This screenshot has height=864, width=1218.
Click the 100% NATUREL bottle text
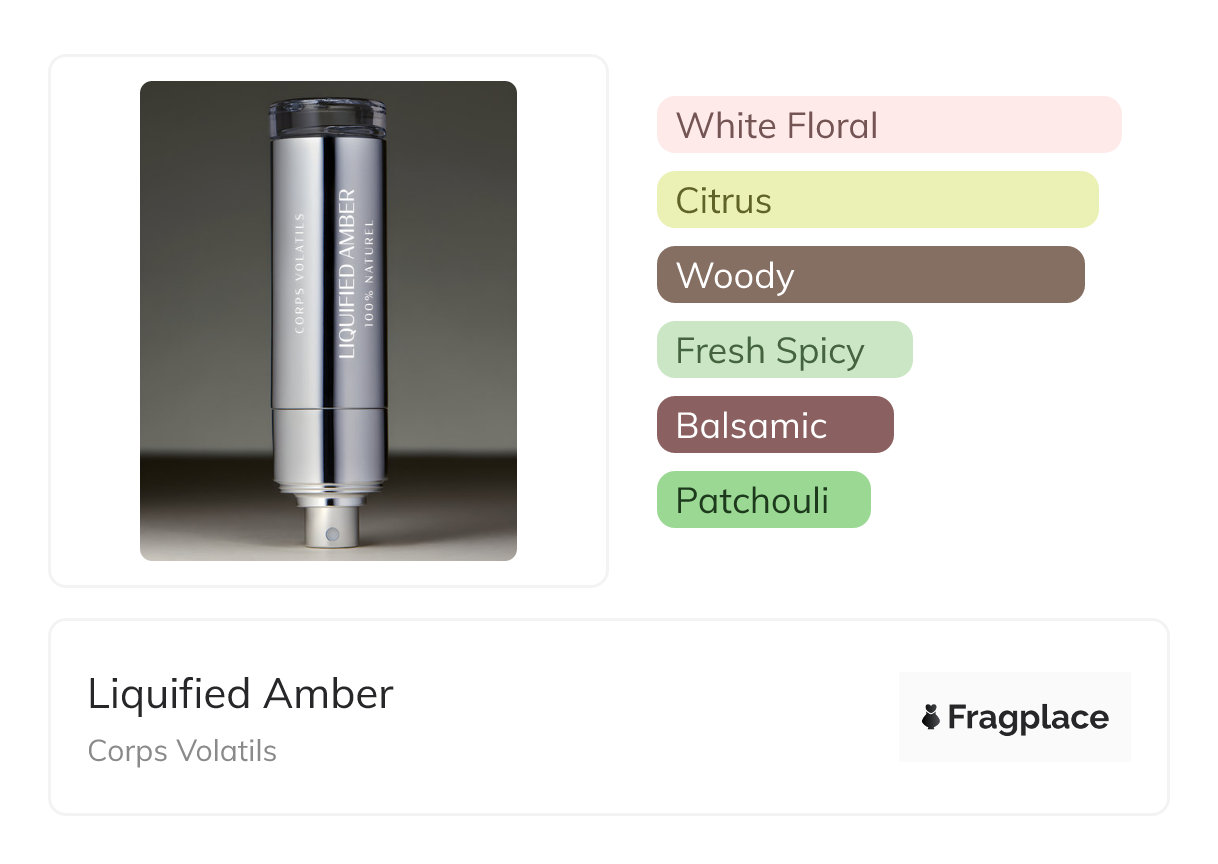[x=369, y=273]
